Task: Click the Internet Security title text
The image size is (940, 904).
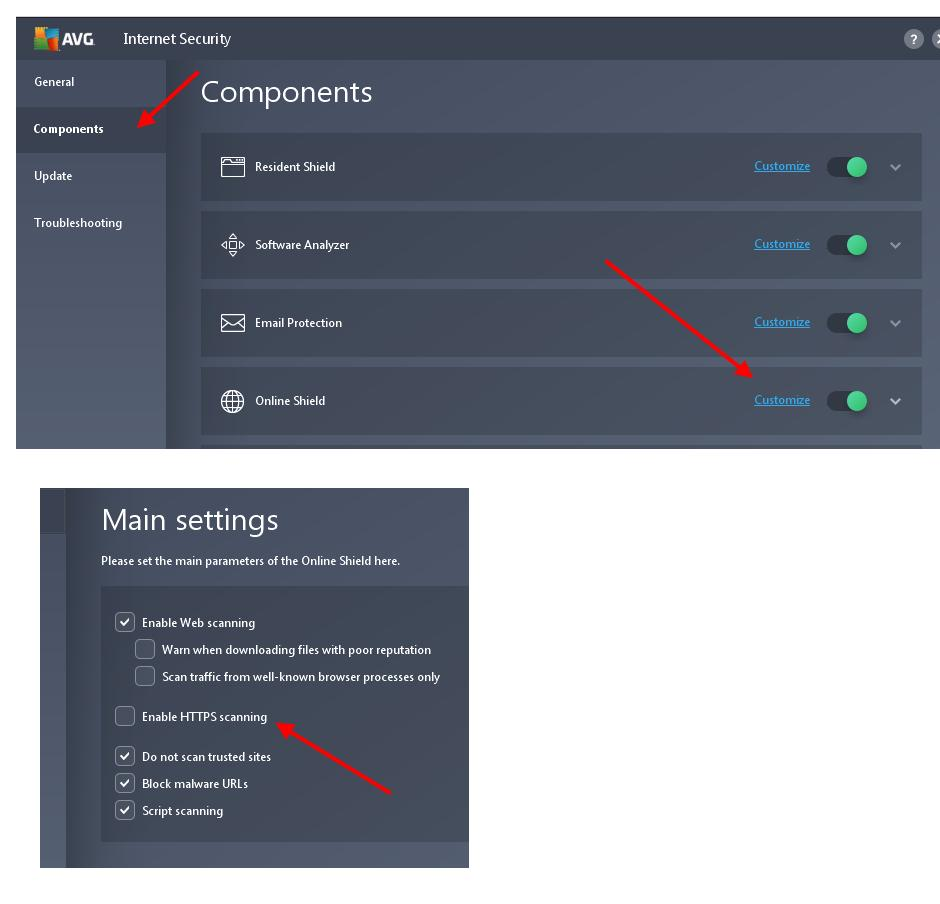Action: click(x=177, y=39)
